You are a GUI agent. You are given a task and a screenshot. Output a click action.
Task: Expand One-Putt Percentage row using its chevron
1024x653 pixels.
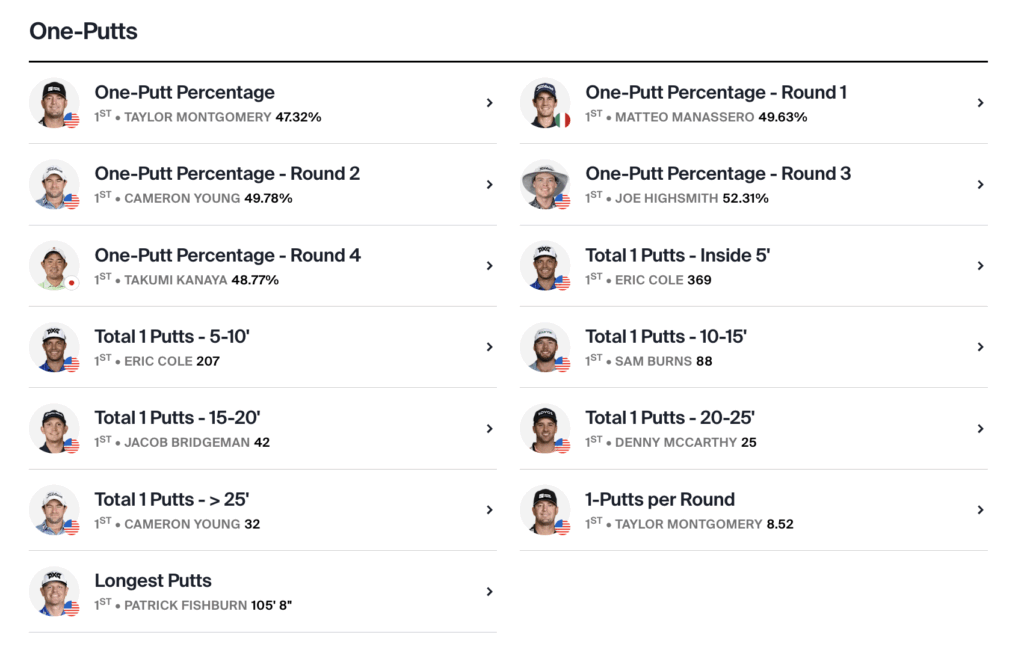tap(489, 103)
